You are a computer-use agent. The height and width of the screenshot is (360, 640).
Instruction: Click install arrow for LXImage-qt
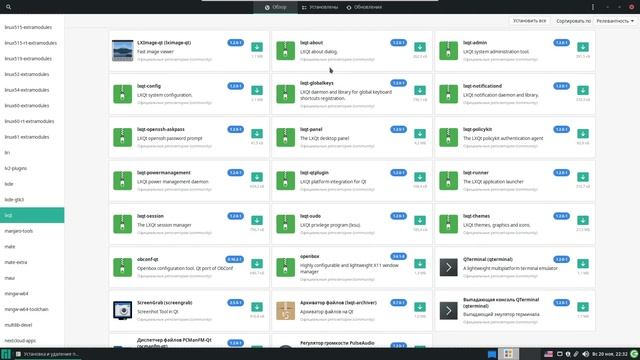[x=257, y=47]
